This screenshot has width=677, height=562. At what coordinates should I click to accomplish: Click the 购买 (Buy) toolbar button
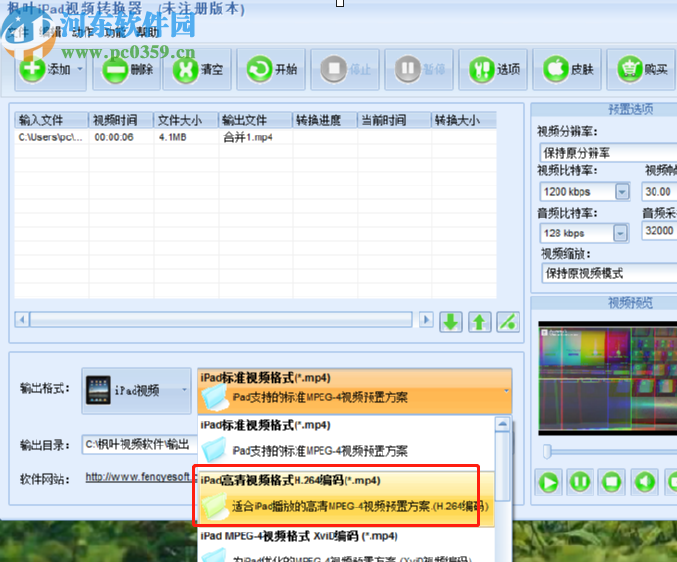coord(641,69)
